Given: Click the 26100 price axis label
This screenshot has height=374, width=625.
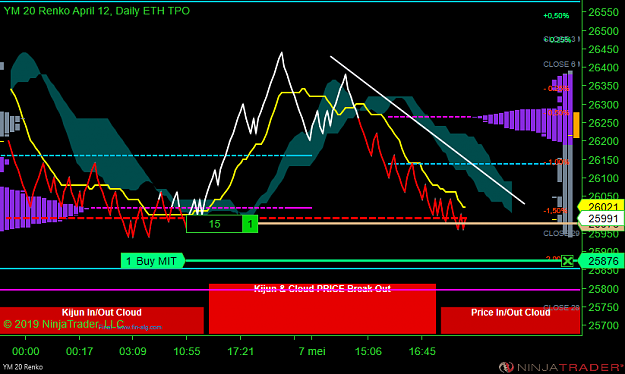Looking at the screenshot, I should (x=603, y=178).
